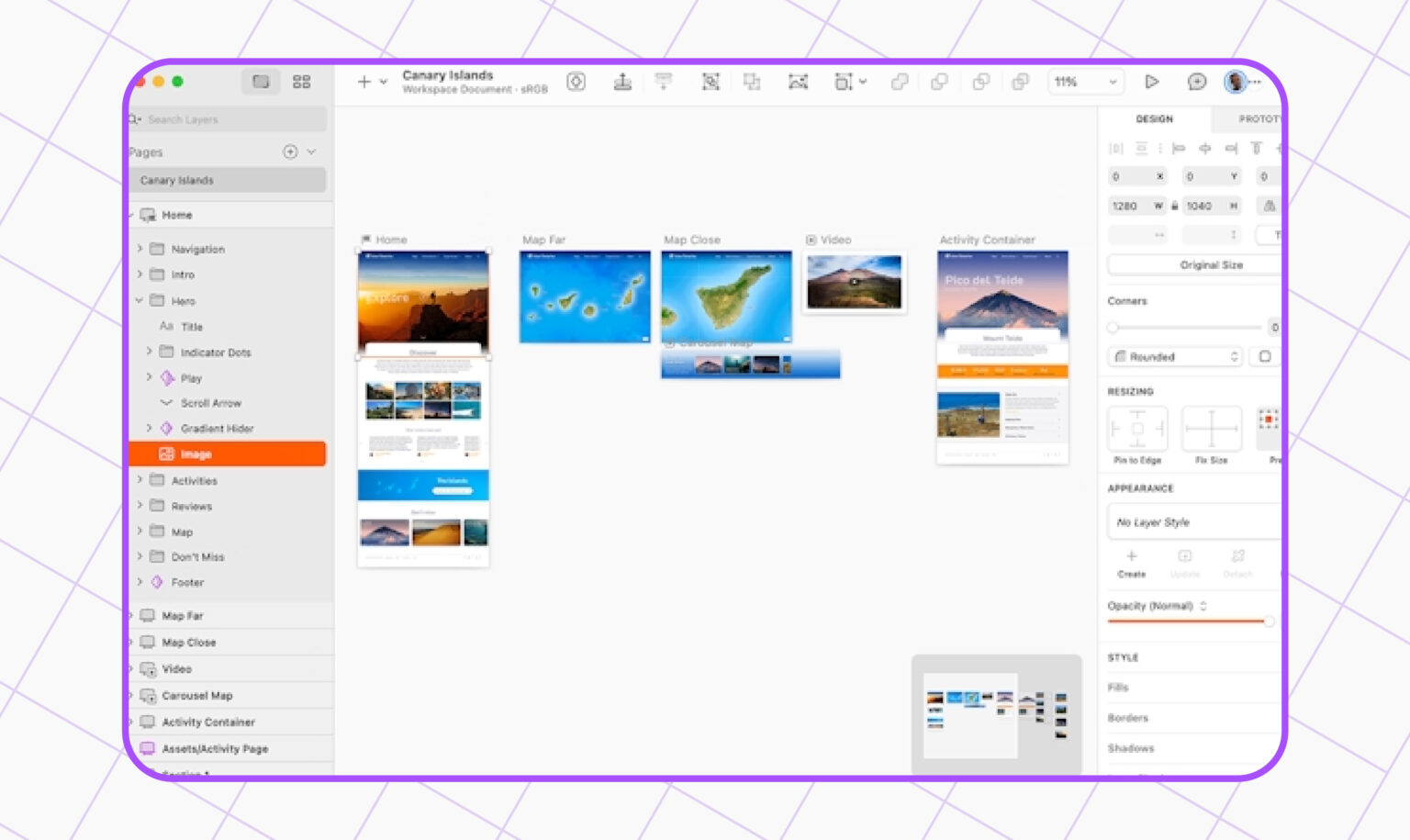Click the Original Size button

pos(1192,264)
